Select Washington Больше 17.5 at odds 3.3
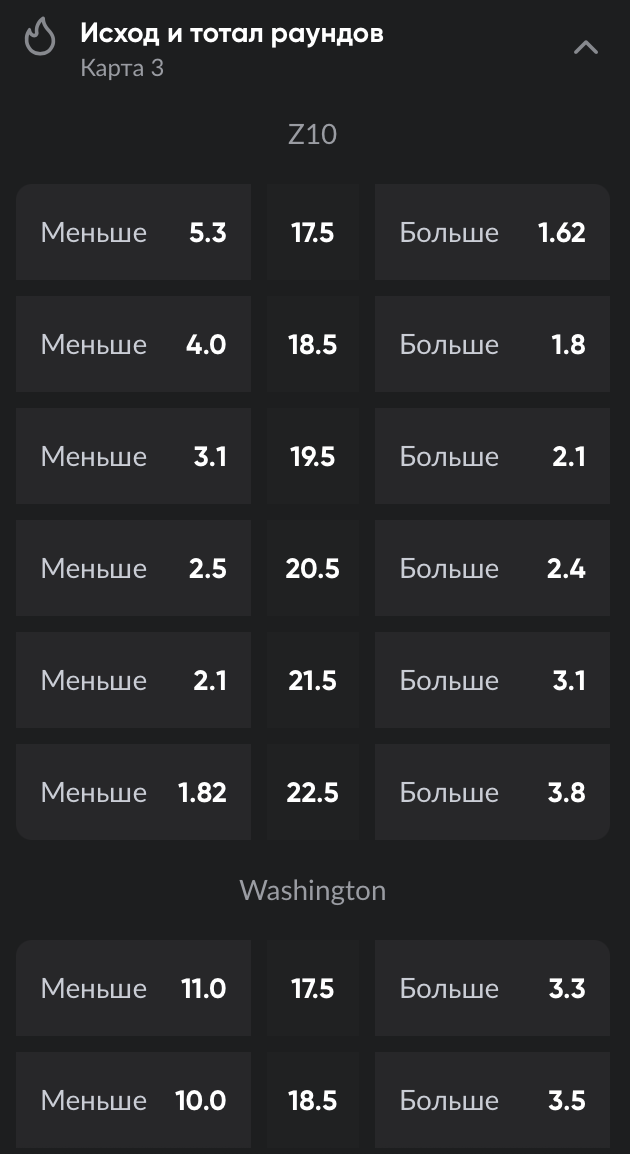This screenshot has width=630, height=1154. click(x=492, y=989)
